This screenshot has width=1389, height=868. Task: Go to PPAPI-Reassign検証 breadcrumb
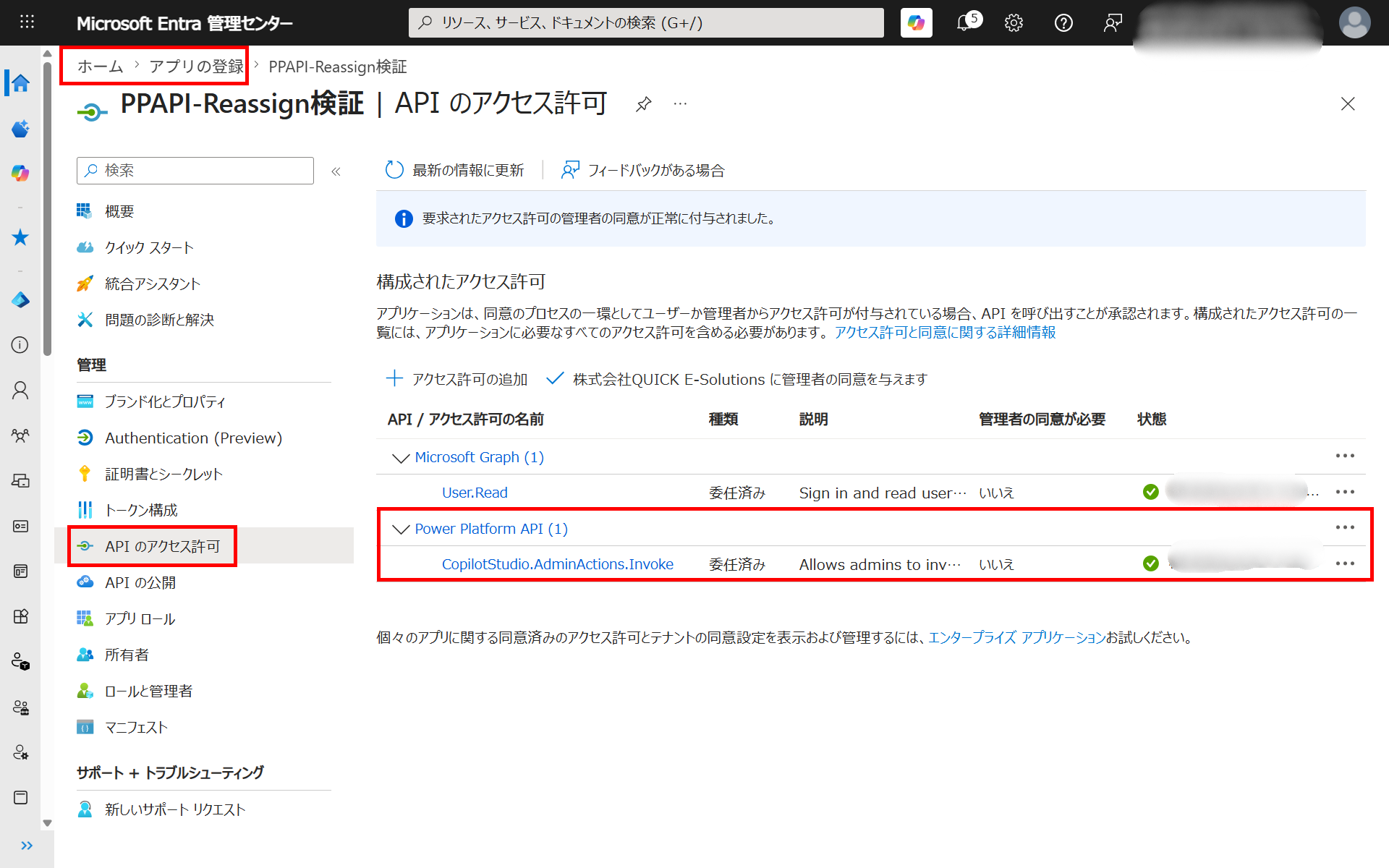click(x=338, y=67)
